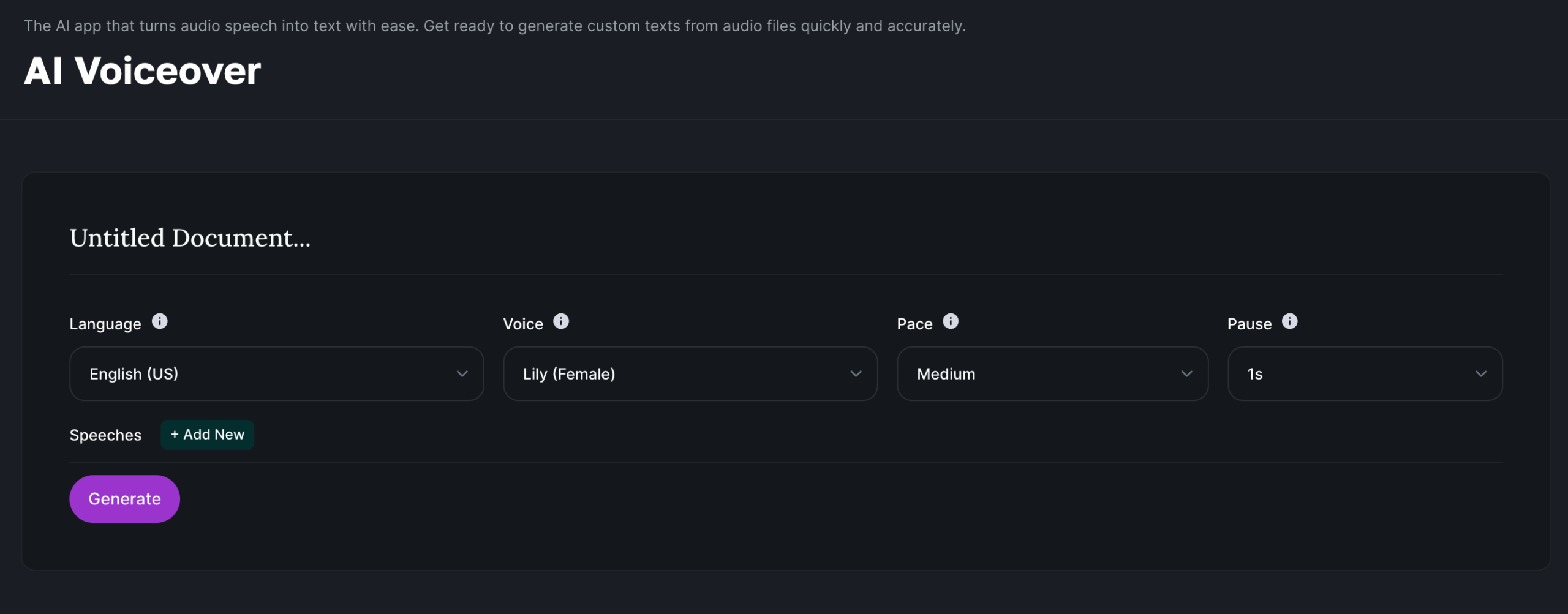Click the chevron arrow in the Voice selector
This screenshot has height=614, width=1568.
click(856, 374)
